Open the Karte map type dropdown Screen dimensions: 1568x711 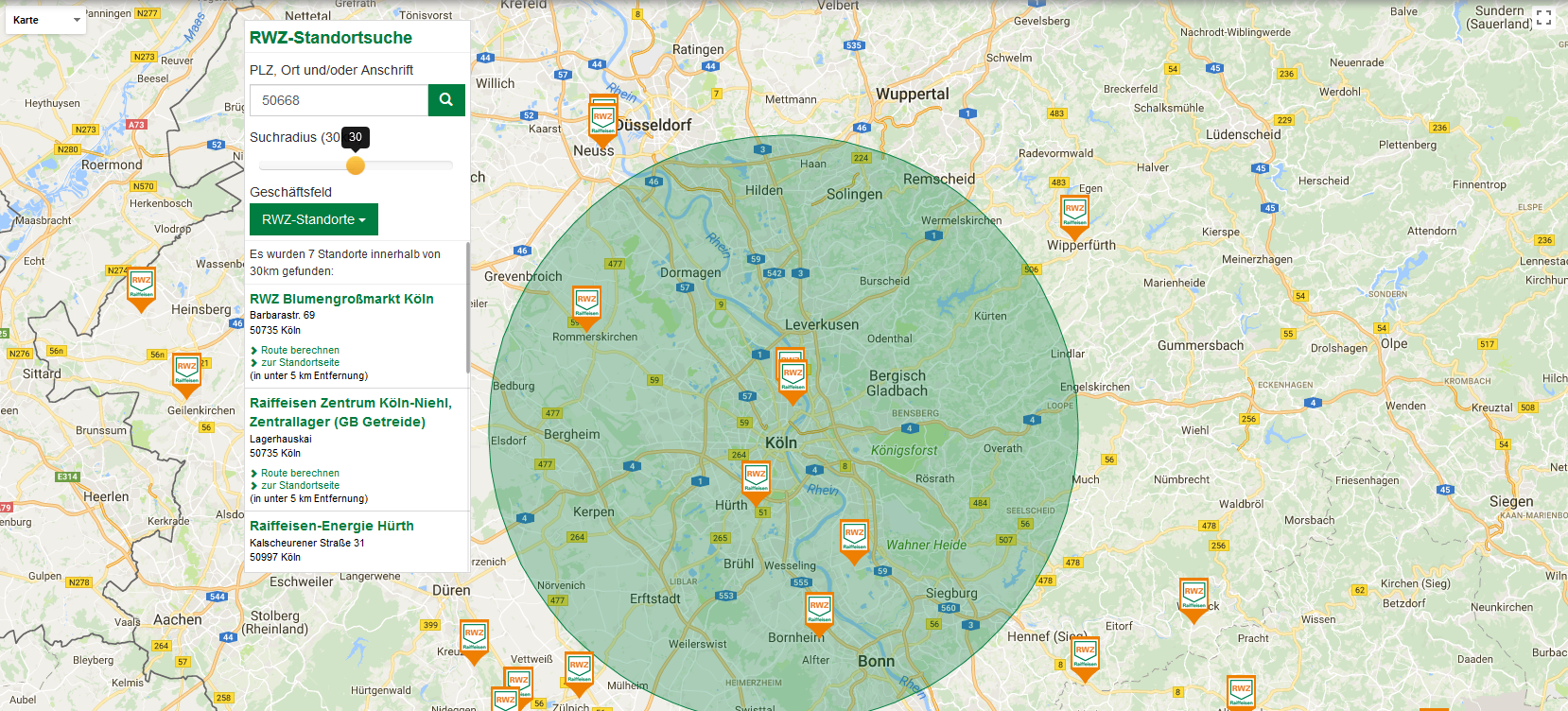pyautogui.click(x=45, y=20)
